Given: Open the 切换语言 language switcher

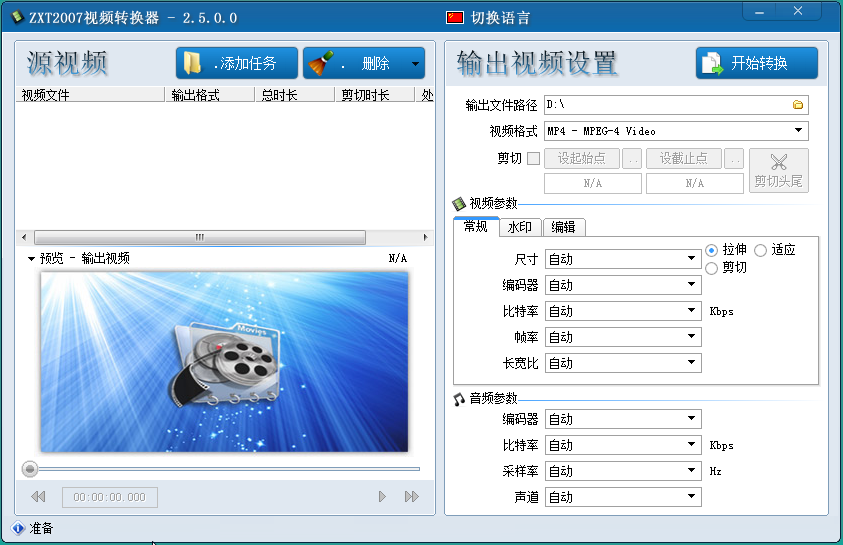Looking at the screenshot, I should tap(501, 18).
